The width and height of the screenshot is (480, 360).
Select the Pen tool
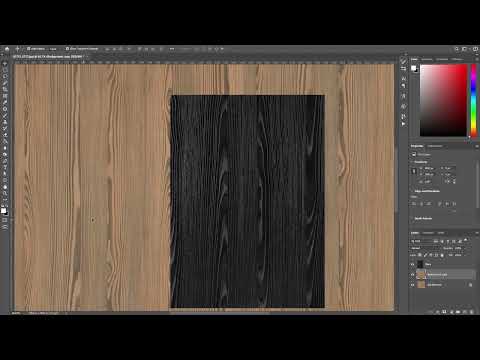[x=5, y=161]
